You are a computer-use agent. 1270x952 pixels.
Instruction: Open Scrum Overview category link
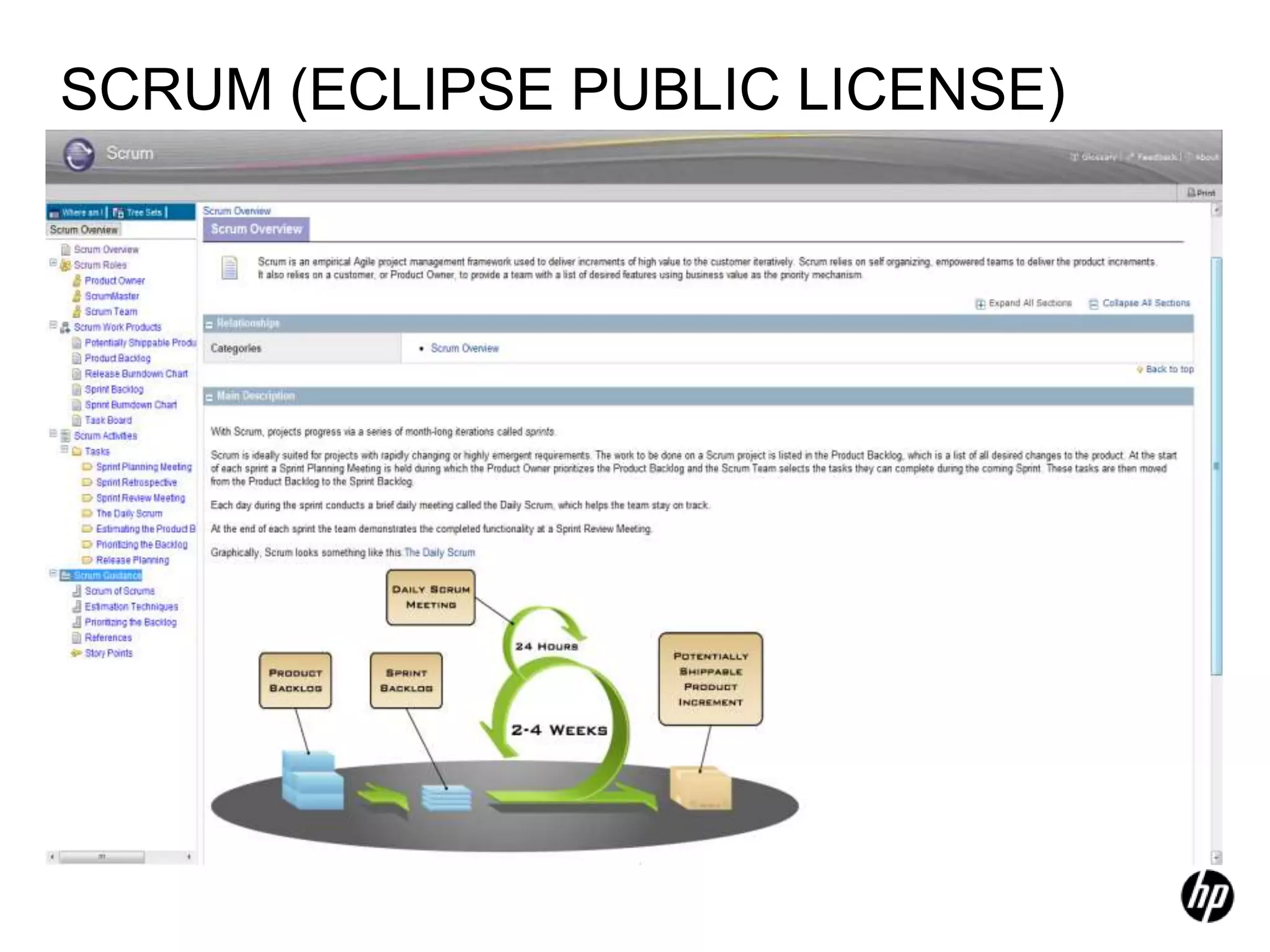point(464,348)
